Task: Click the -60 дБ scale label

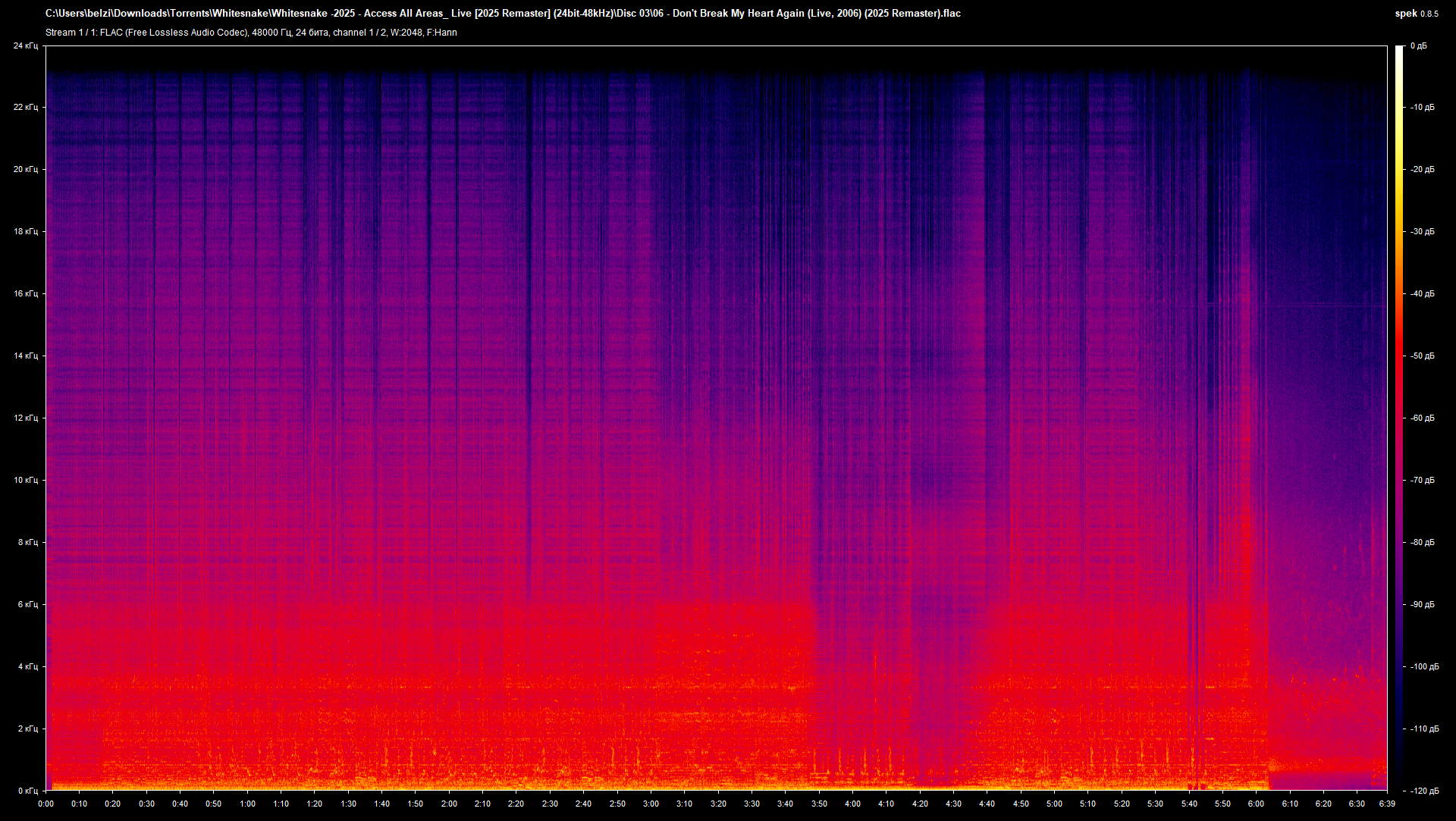Action: [1422, 418]
